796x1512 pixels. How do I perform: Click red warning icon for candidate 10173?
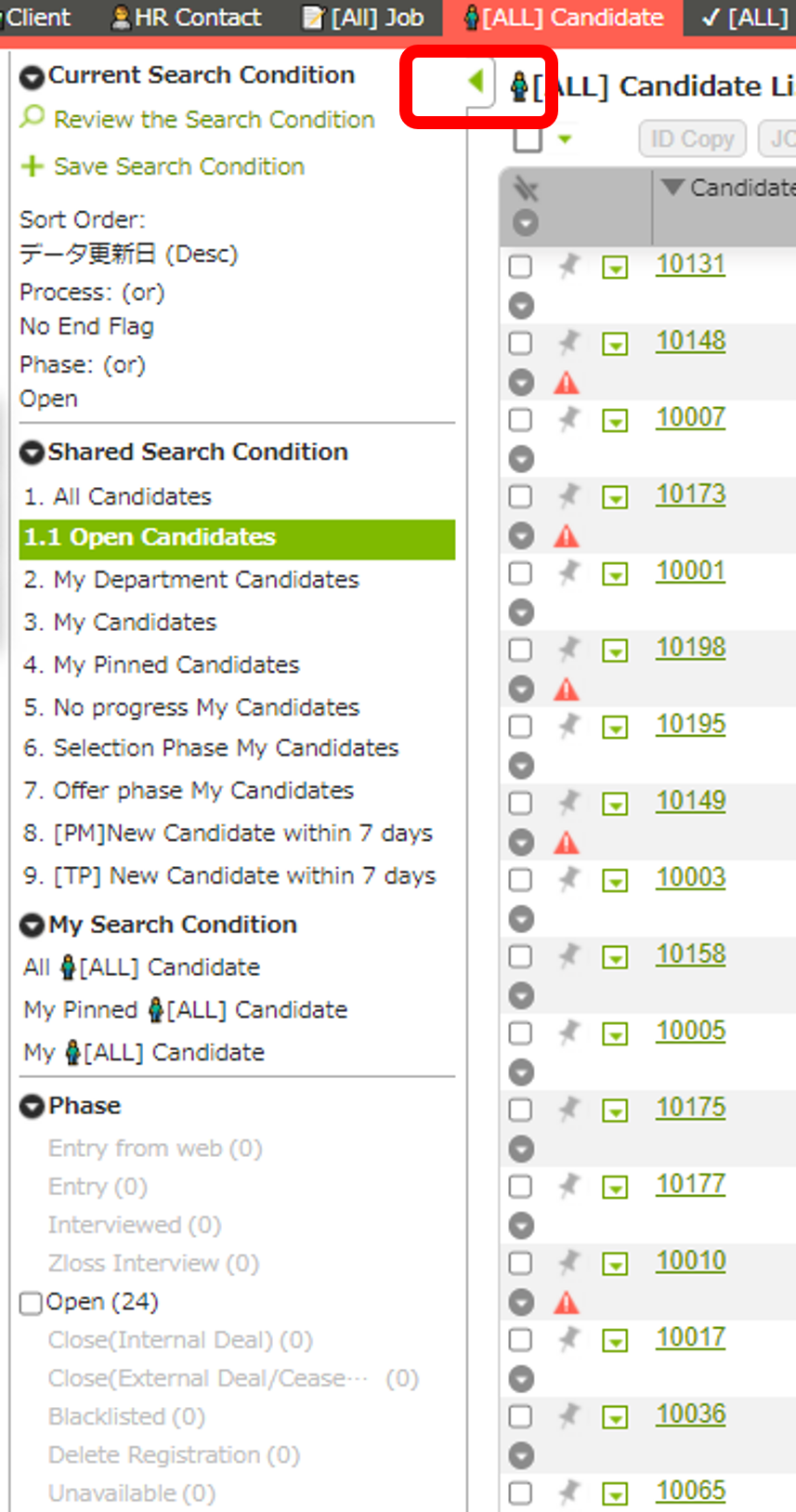pyautogui.click(x=567, y=536)
